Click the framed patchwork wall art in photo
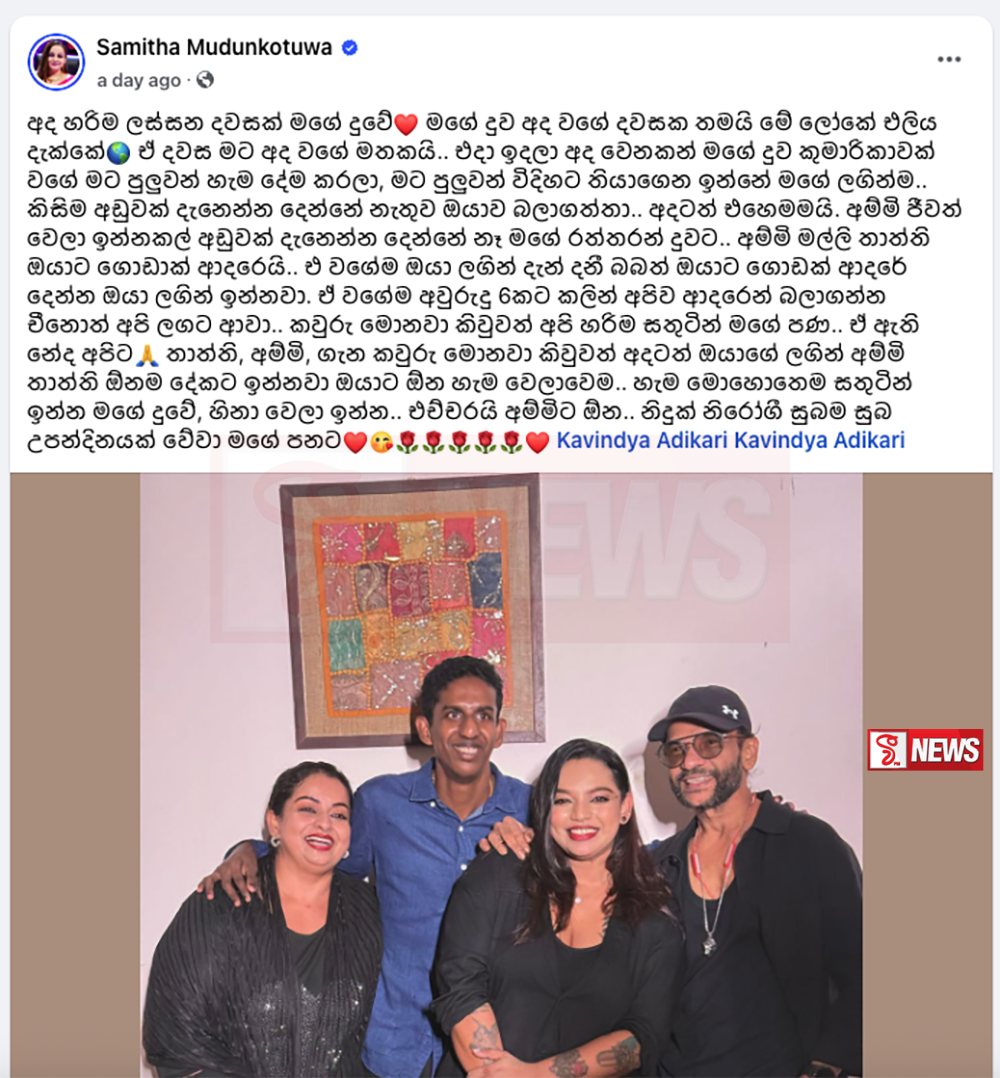1000x1078 pixels. click(411, 610)
